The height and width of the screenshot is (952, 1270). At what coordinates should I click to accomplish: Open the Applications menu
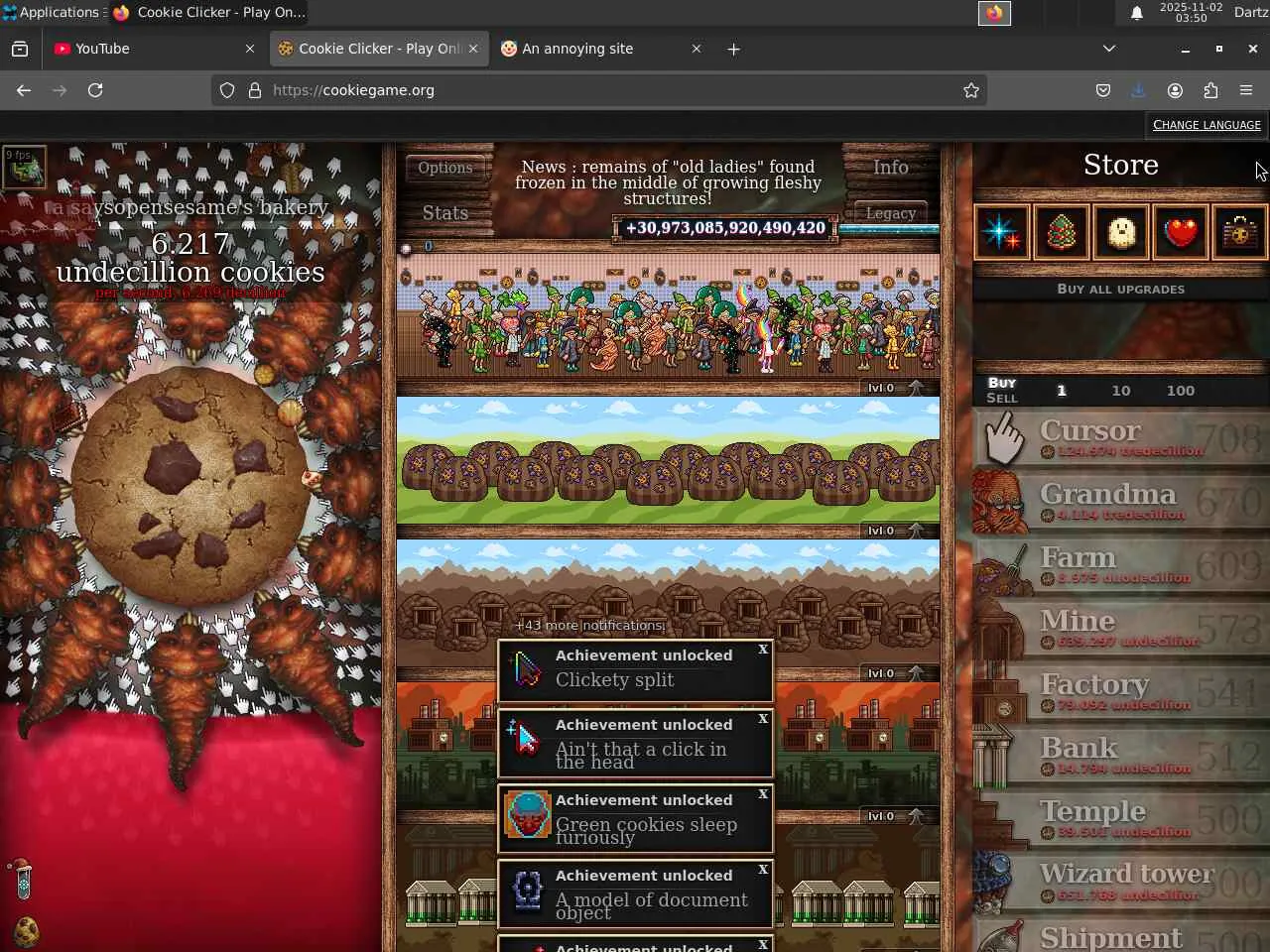coord(51,13)
